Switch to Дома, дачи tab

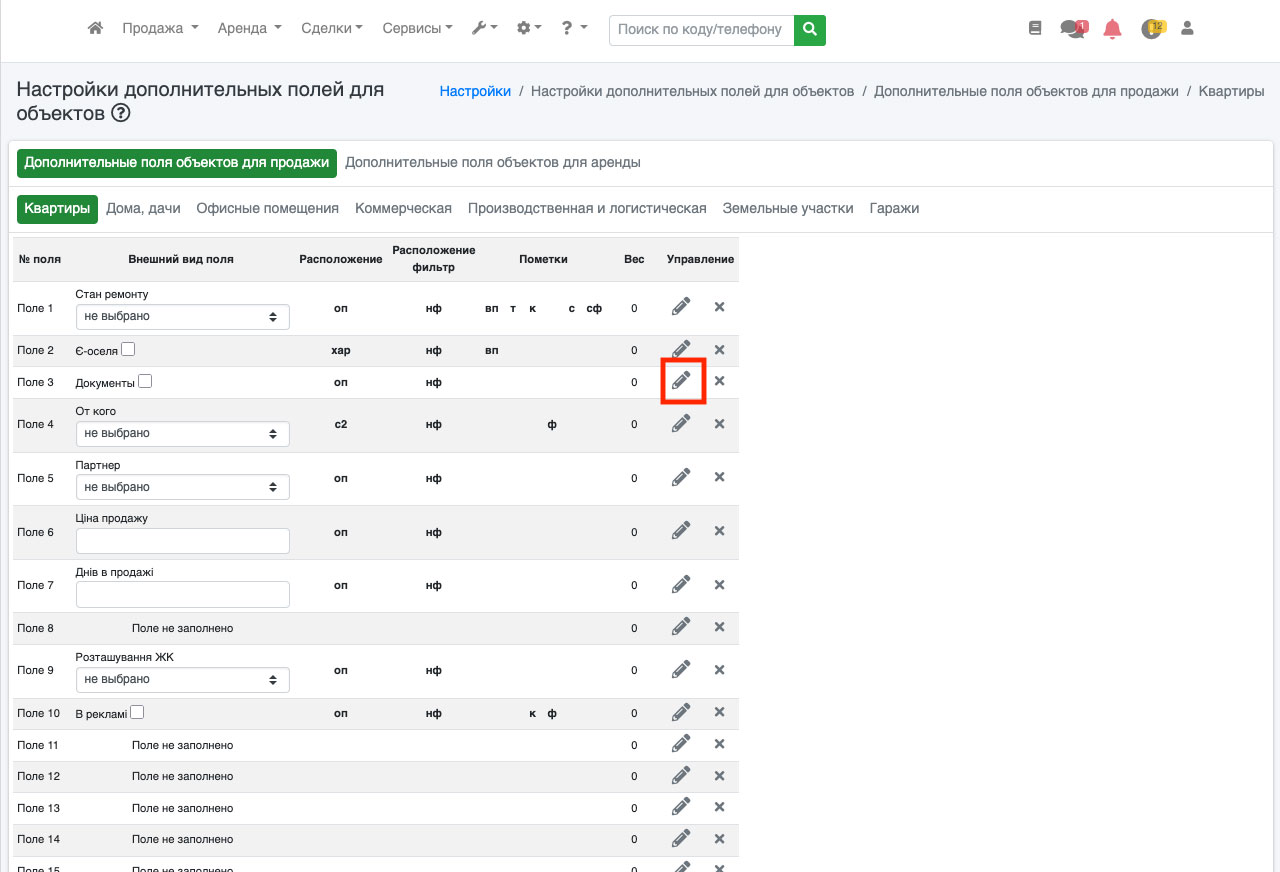coord(143,209)
